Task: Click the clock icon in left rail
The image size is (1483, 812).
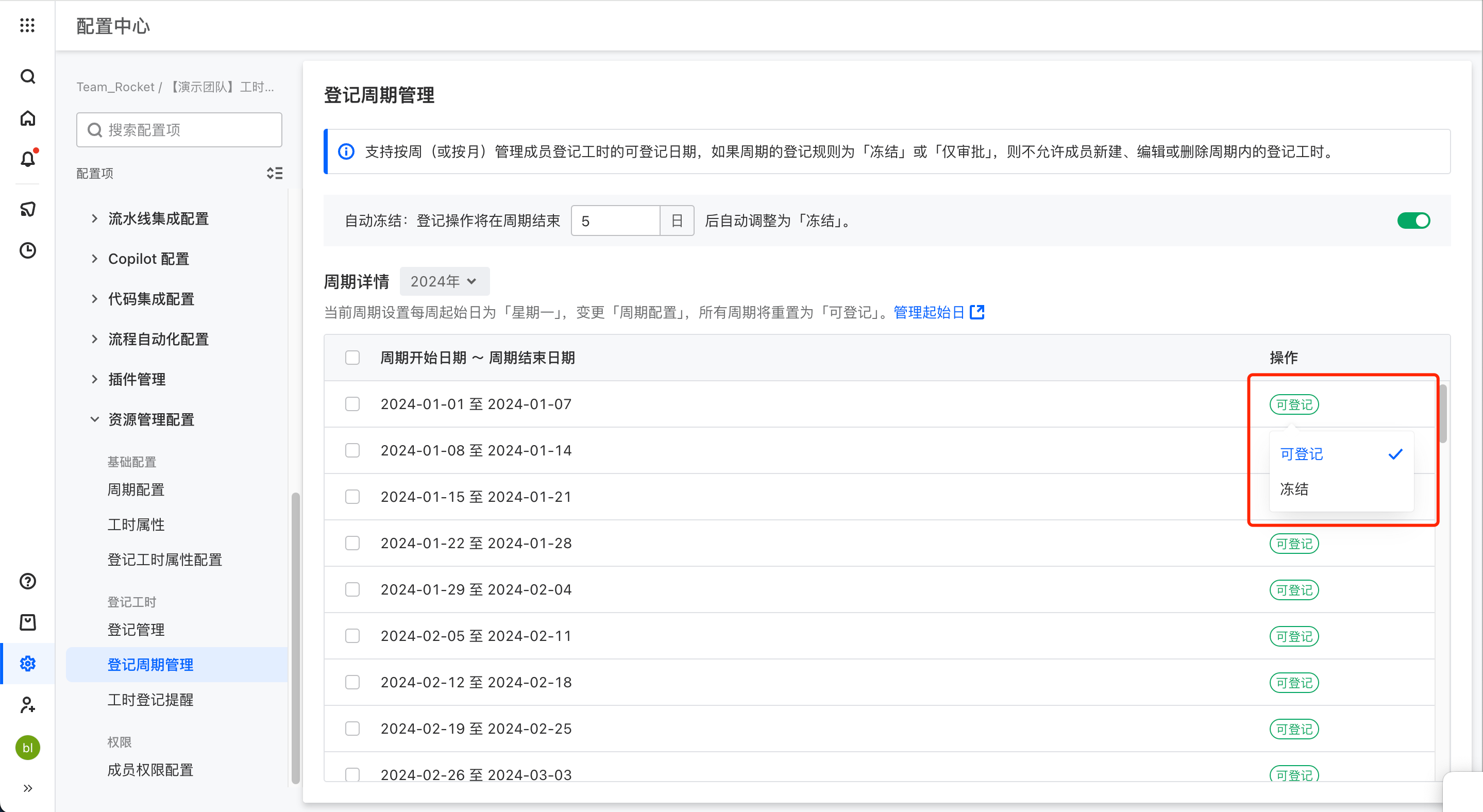Action: 27,250
